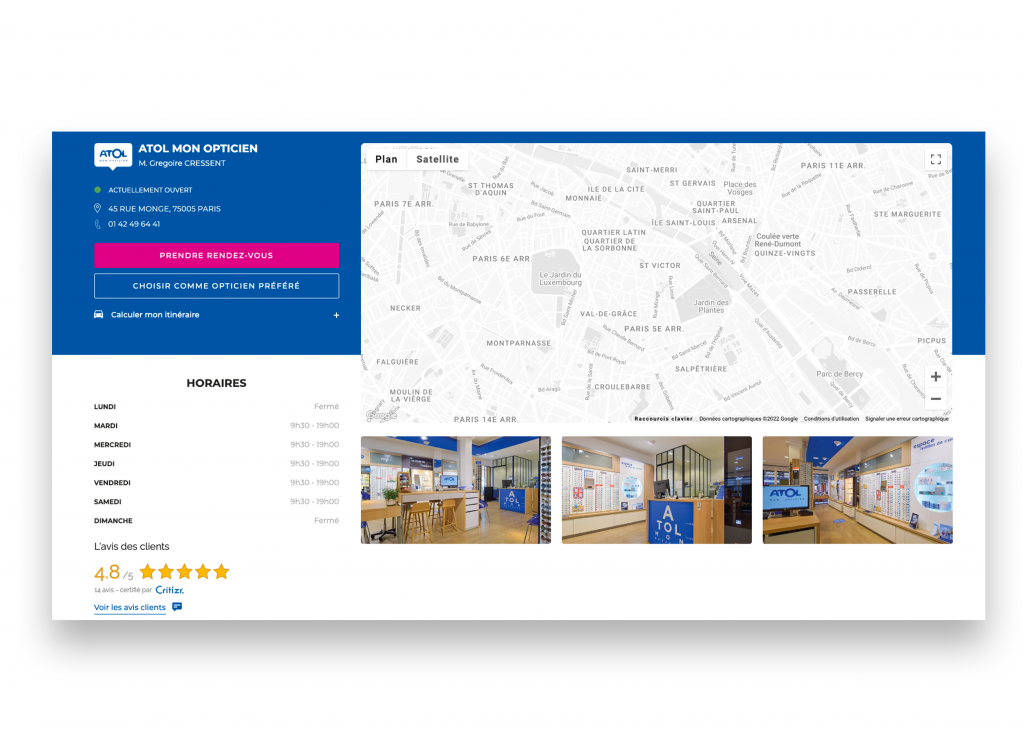This screenshot has height=734, width=1024.
Task: Click the 4.8 rating score
Action: (x=107, y=573)
